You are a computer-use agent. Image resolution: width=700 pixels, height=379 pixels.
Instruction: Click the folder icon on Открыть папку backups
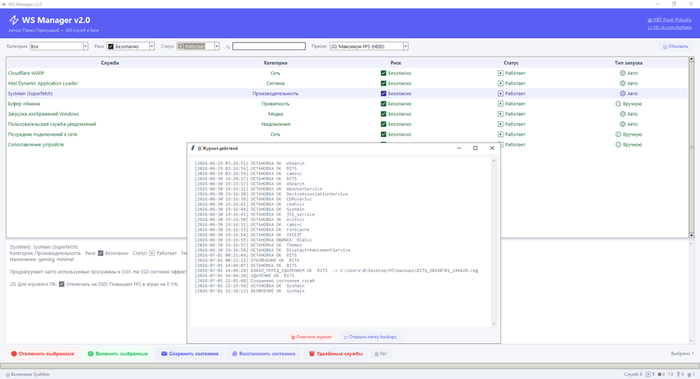[346, 337]
